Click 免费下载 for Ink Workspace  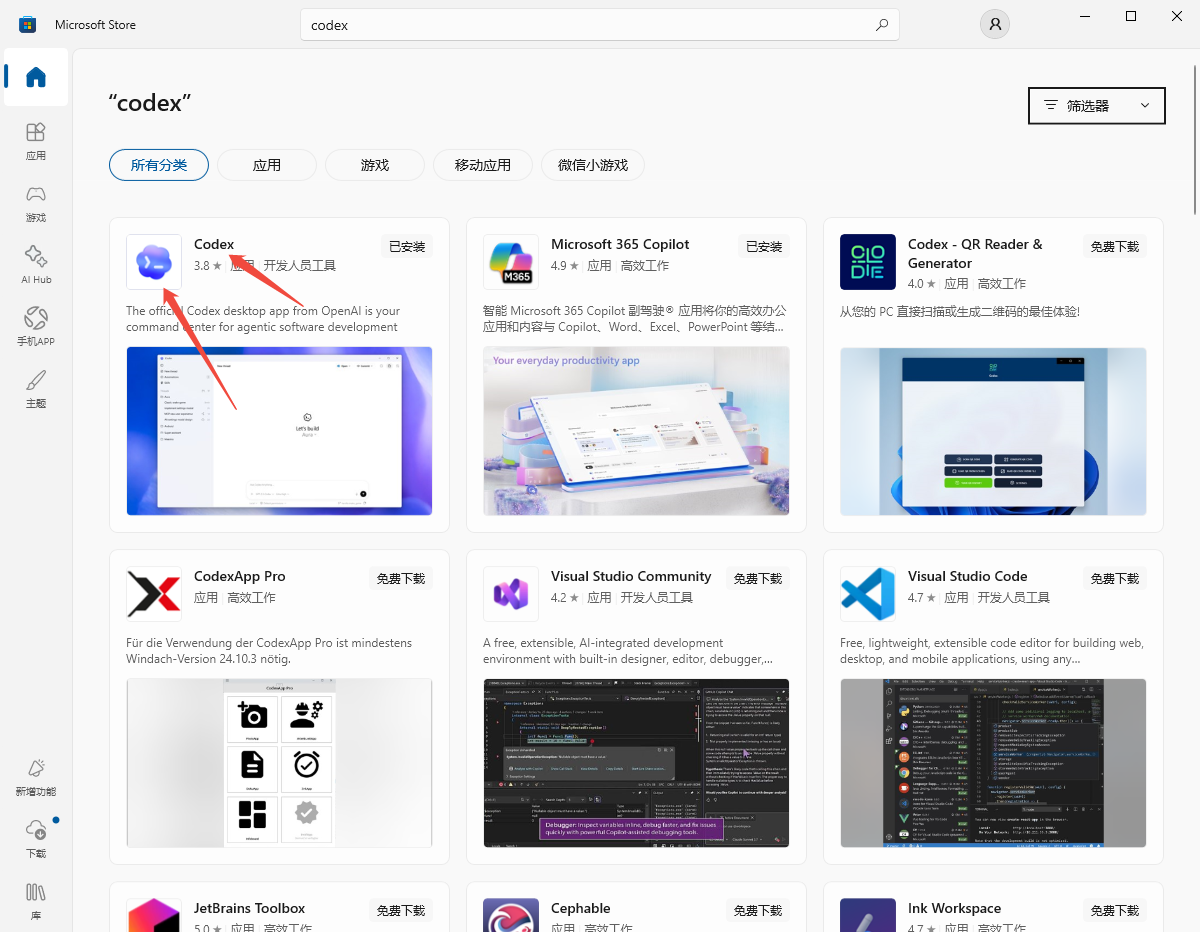click(1115, 910)
